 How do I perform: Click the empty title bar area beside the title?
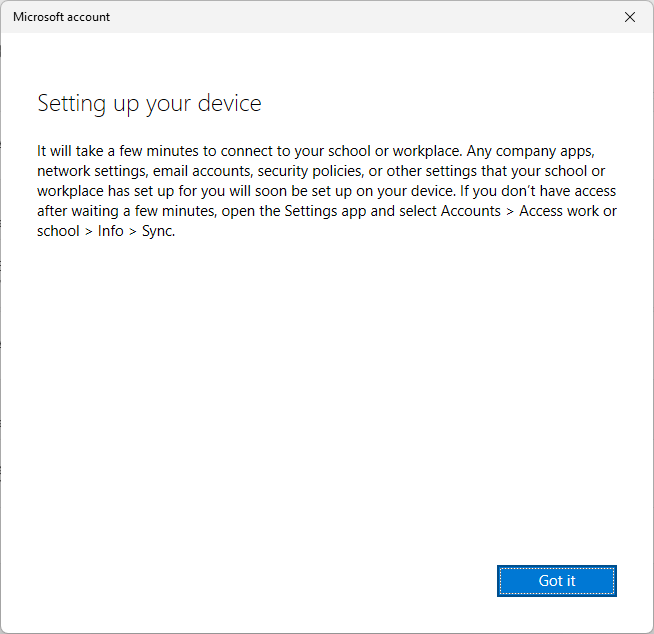(350, 17)
